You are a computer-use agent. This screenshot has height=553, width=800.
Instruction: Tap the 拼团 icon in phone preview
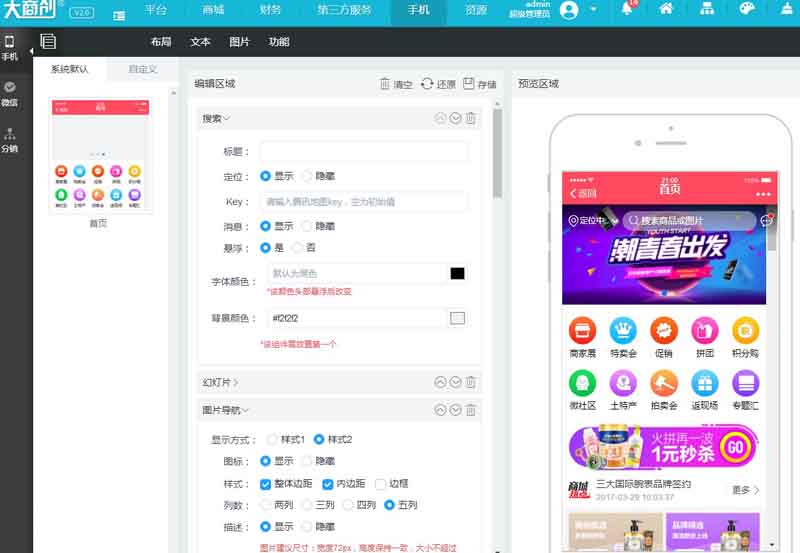pos(705,335)
